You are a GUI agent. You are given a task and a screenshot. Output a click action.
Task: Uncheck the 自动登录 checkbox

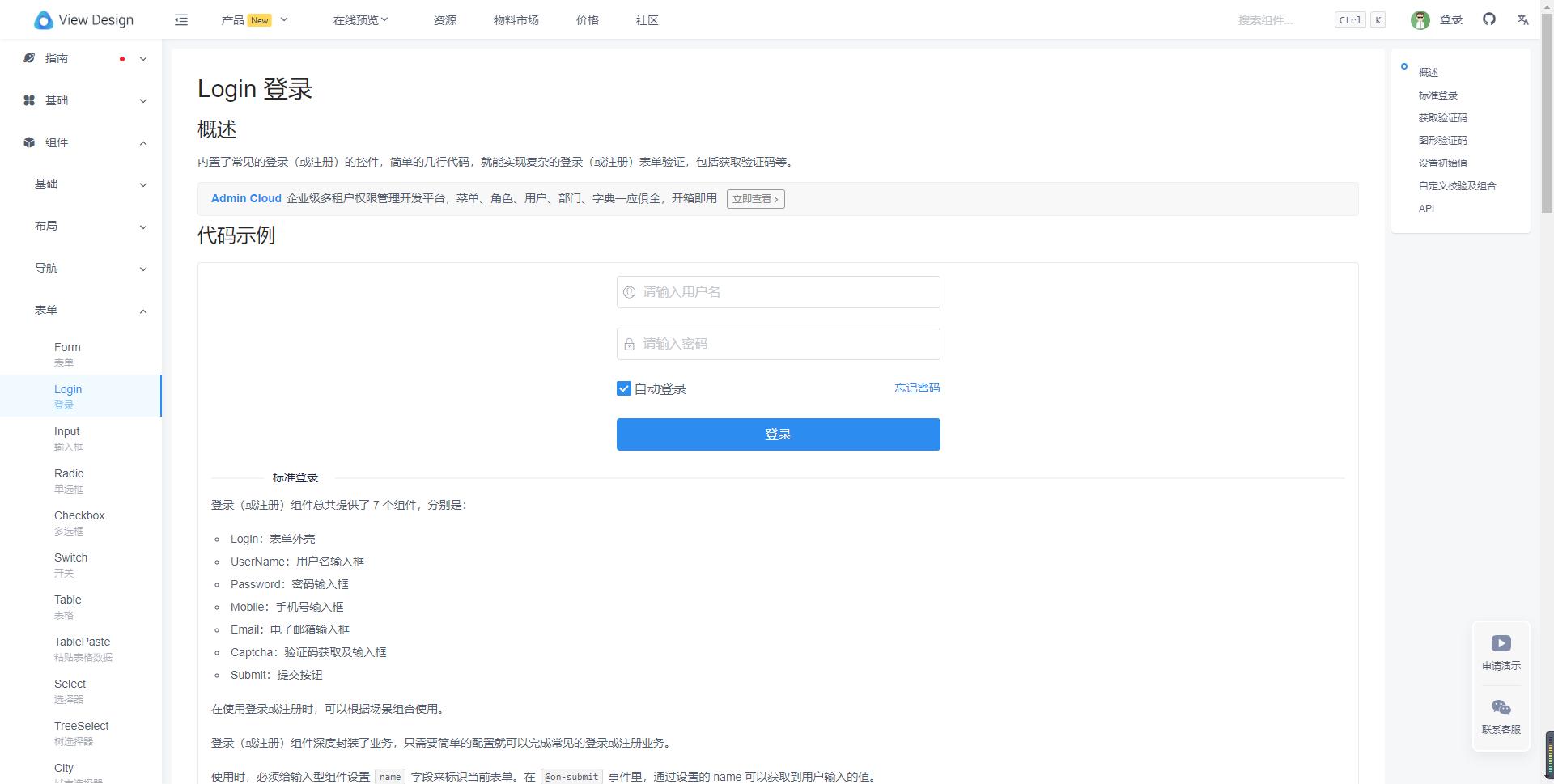coord(623,388)
